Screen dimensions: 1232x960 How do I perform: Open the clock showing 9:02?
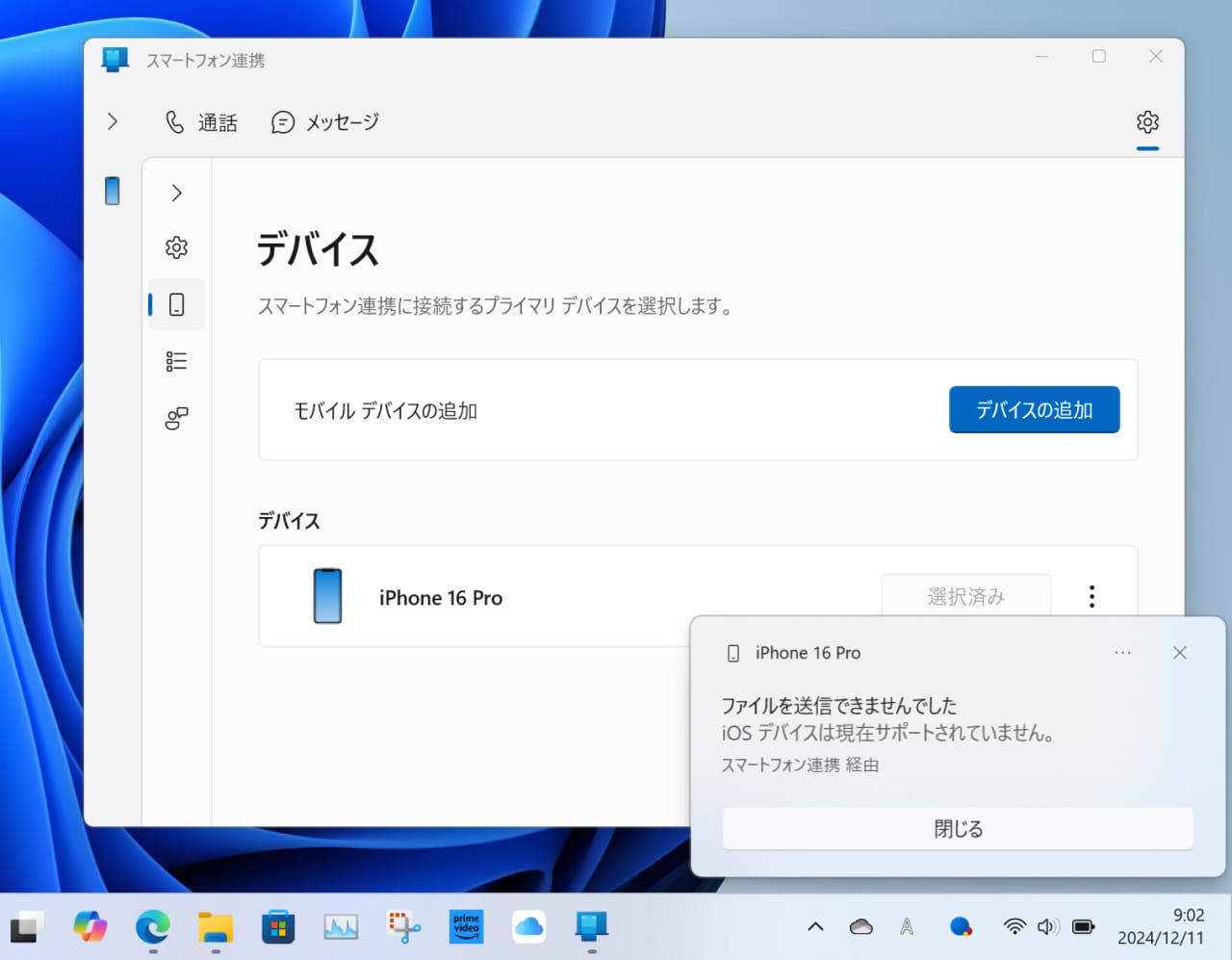point(1161,926)
